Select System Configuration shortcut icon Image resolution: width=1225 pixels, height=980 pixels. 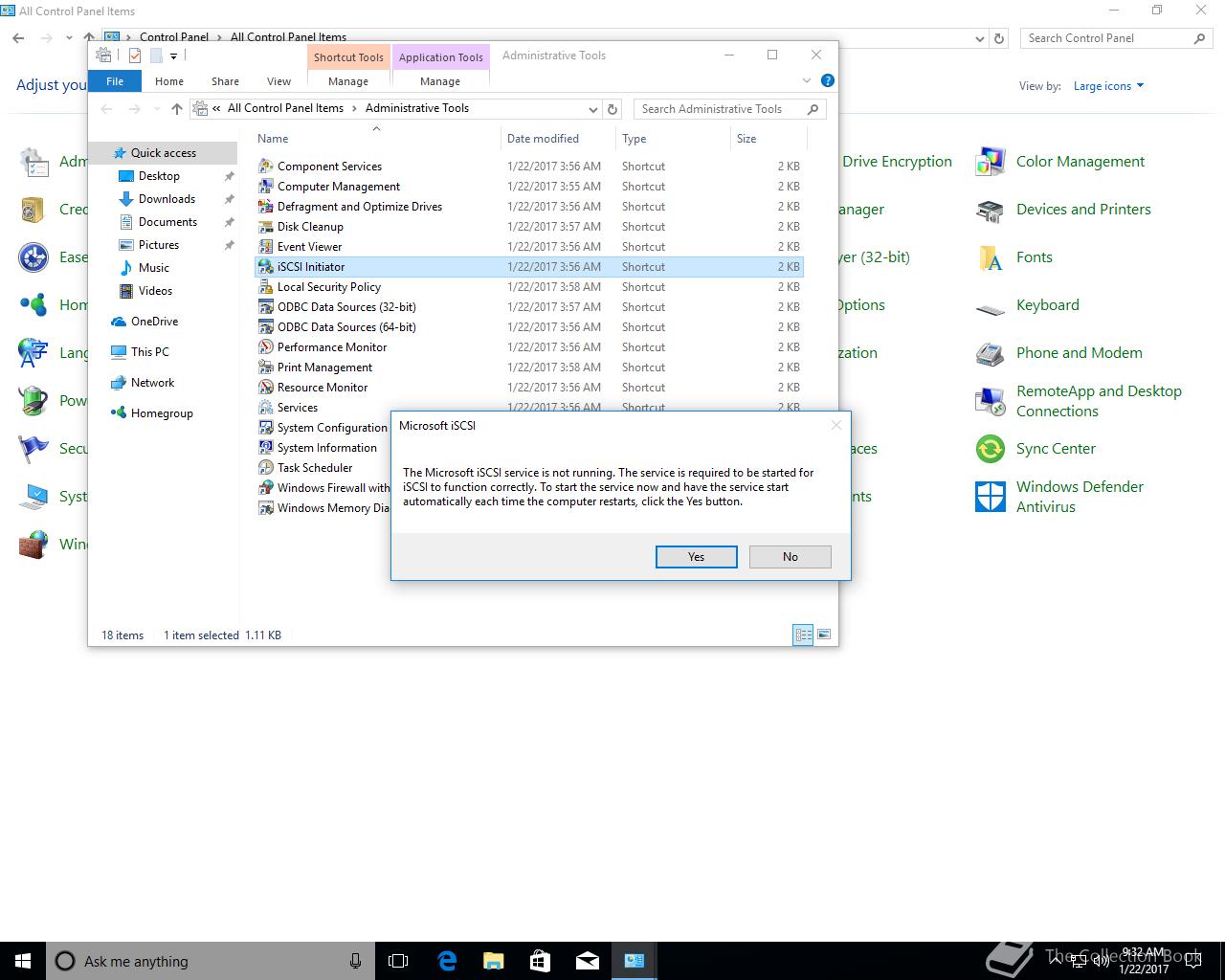pos(266,428)
